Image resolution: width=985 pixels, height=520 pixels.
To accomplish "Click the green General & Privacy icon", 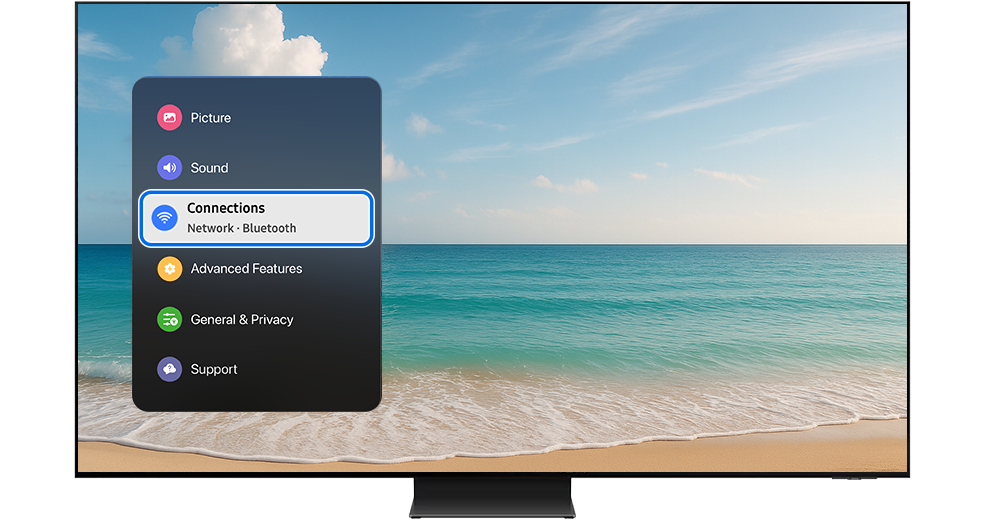I will (x=170, y=319).
